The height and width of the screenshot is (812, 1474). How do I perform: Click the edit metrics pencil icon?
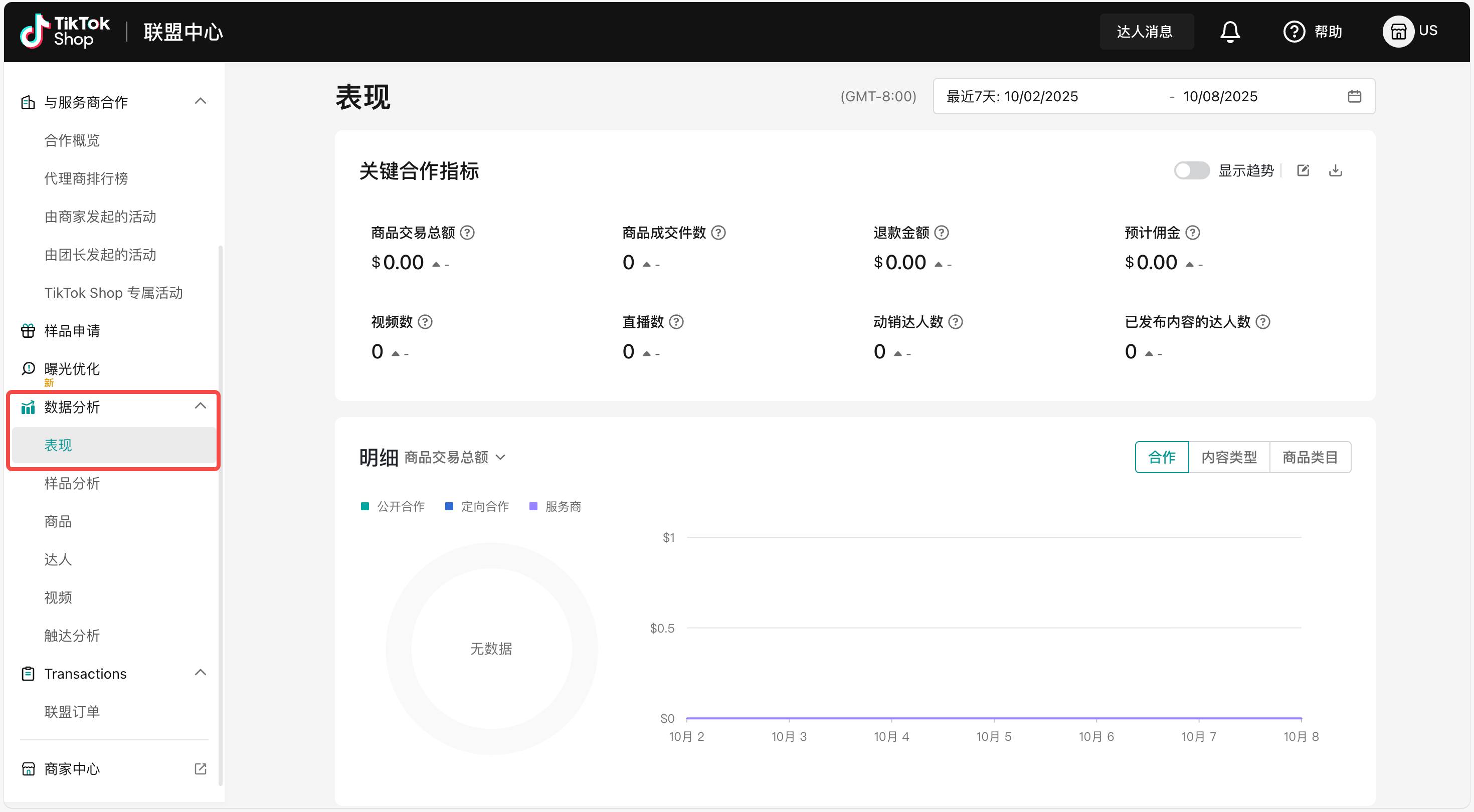[1303, 170]
